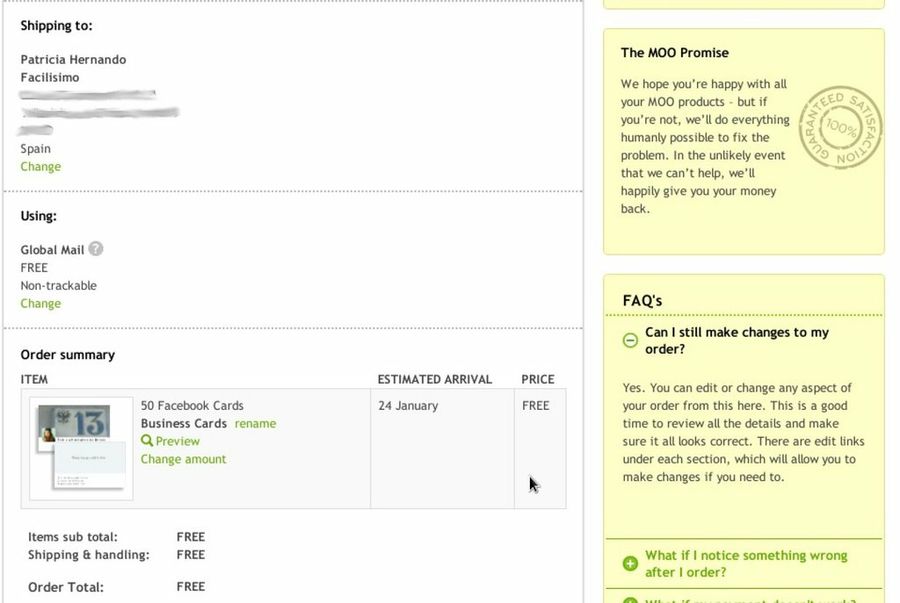Click the help icon beside Global Mail
Image resolution: width=900 pixels, height=603 pixels.
(x=96, y=249)
